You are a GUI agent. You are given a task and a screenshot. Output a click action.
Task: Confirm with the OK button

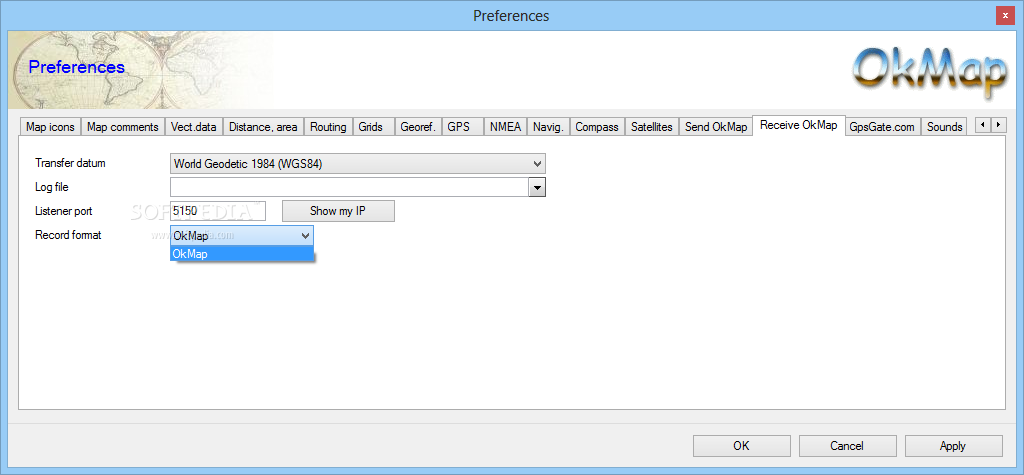coord(741,446)
